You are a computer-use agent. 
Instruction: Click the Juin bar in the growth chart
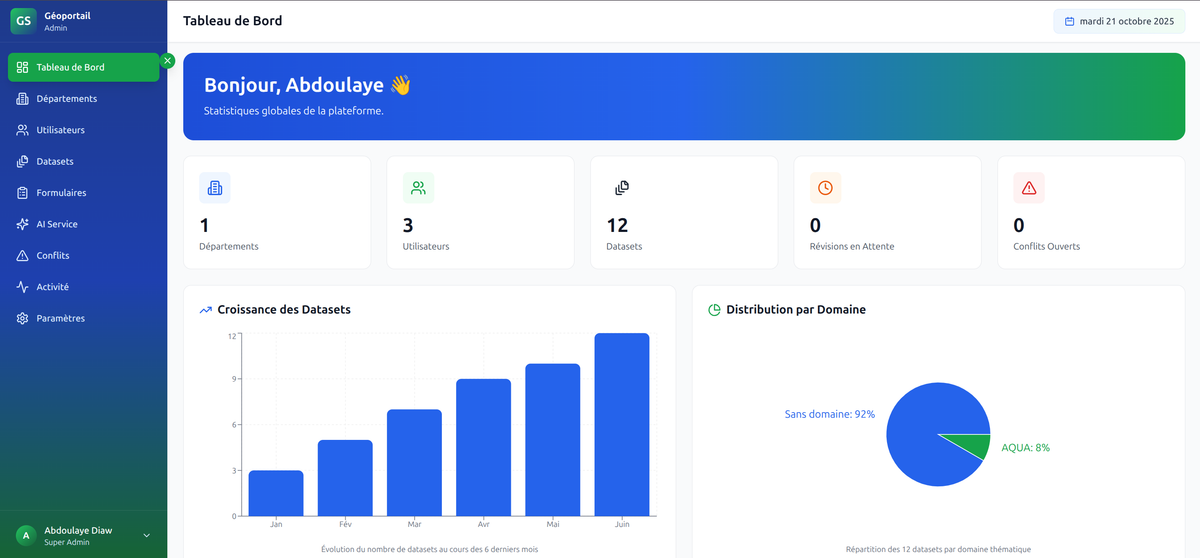click(622, 425)
